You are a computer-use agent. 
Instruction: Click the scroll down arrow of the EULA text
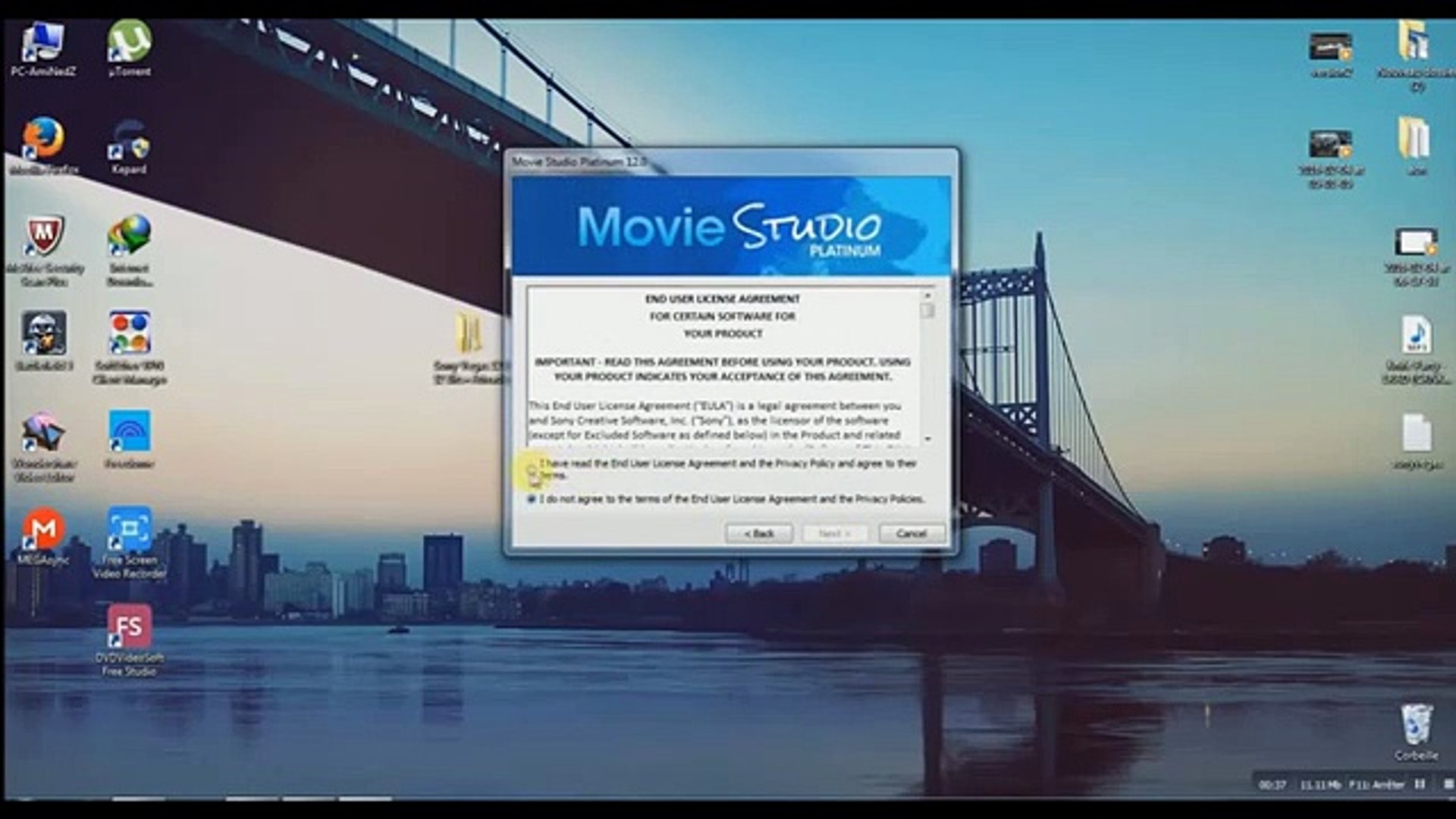[927, 439]
